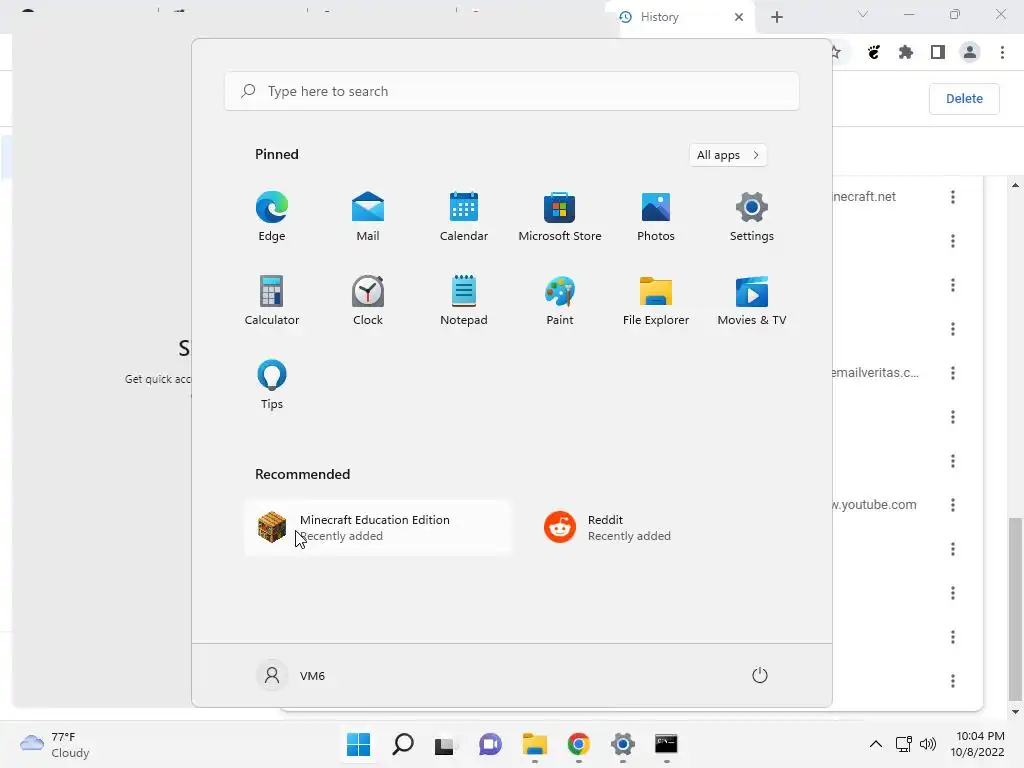Expand the All apps list

728,155
